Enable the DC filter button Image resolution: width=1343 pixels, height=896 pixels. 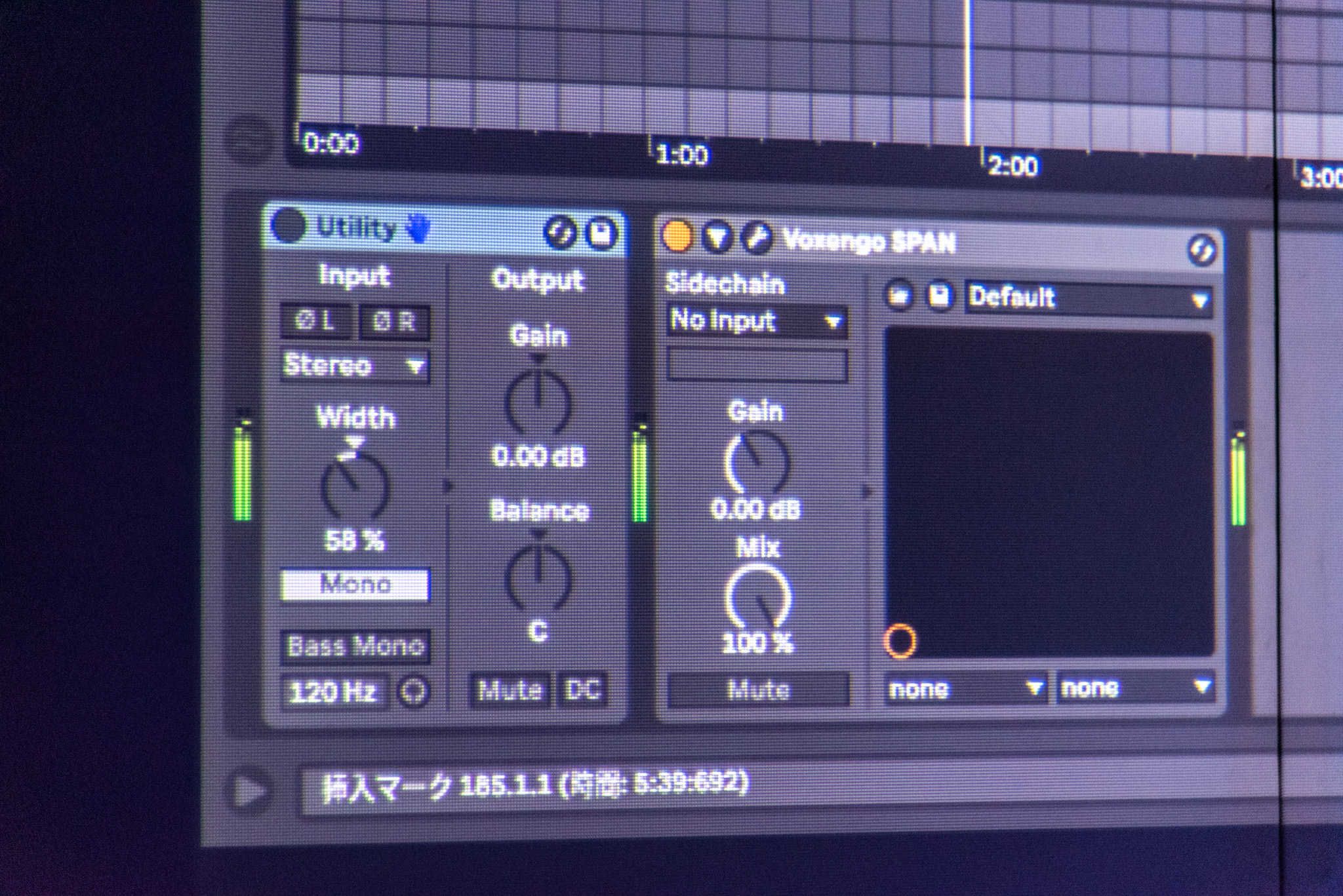point(582,690)
